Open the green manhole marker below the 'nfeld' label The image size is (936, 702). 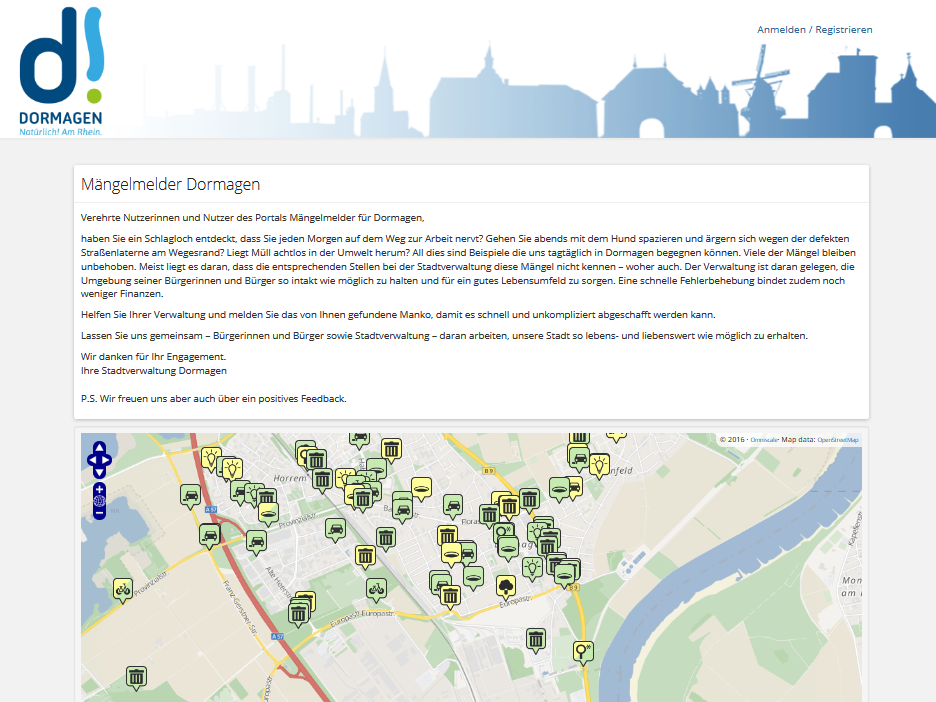[559, 488]
